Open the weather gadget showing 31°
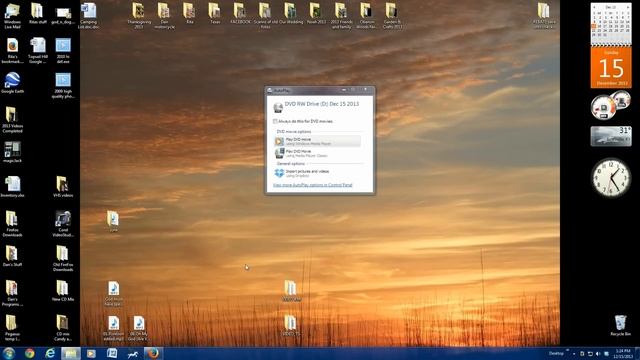 [611, 136]
